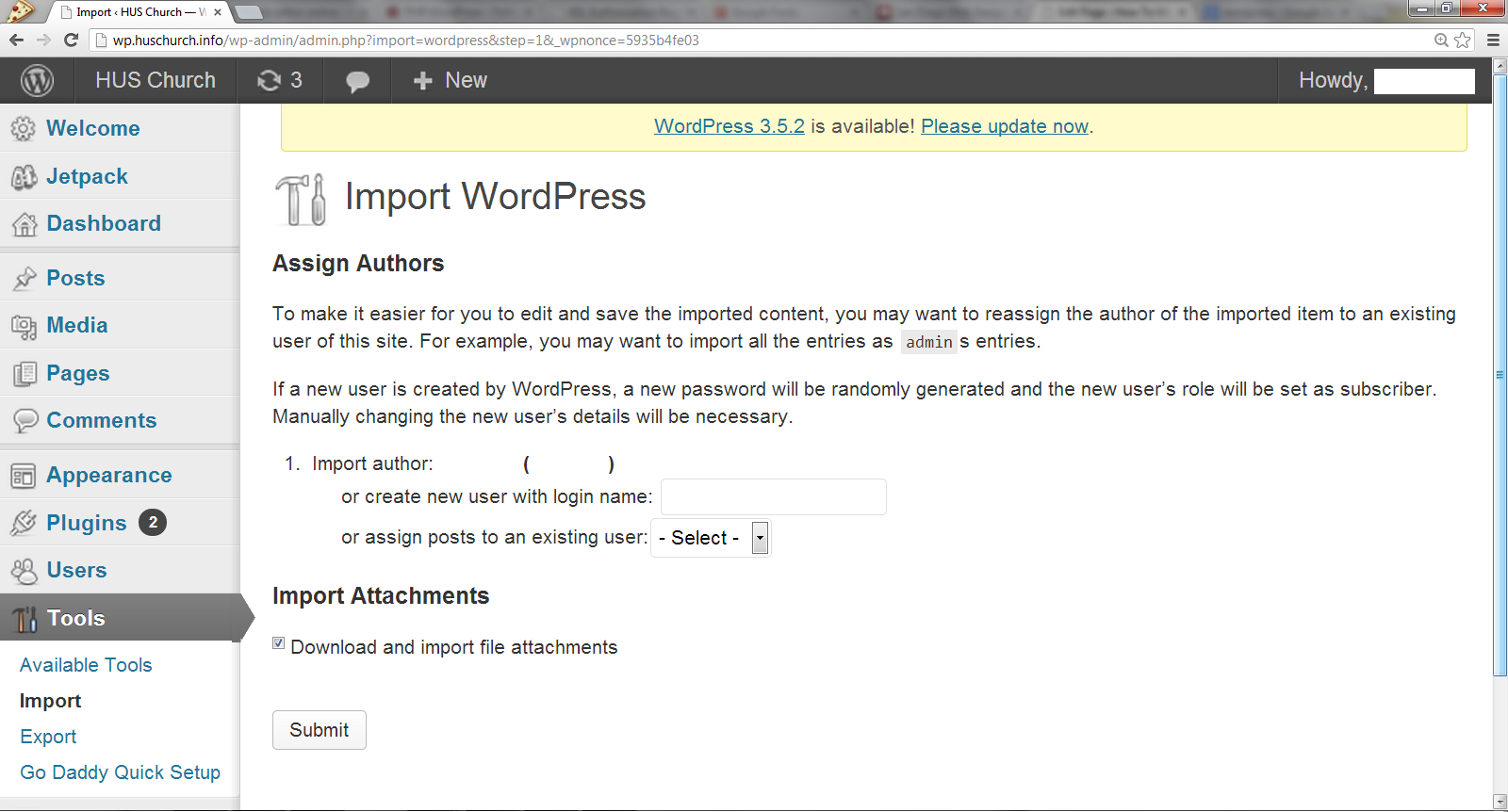The image size is (1508, 812).
Task: Click the Pages sidebar icon
Action: (x=24, y=374)
